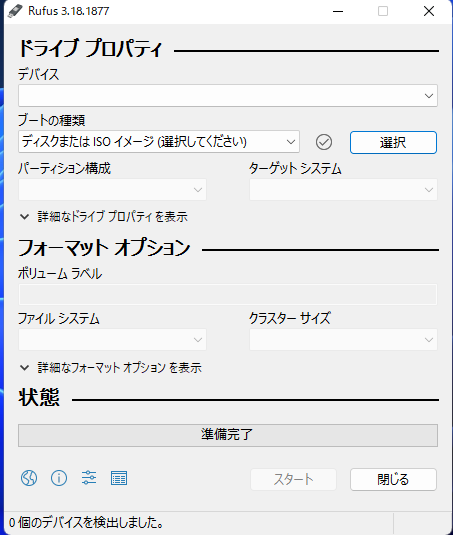Open the デバイス dropdown

(228, 96)
